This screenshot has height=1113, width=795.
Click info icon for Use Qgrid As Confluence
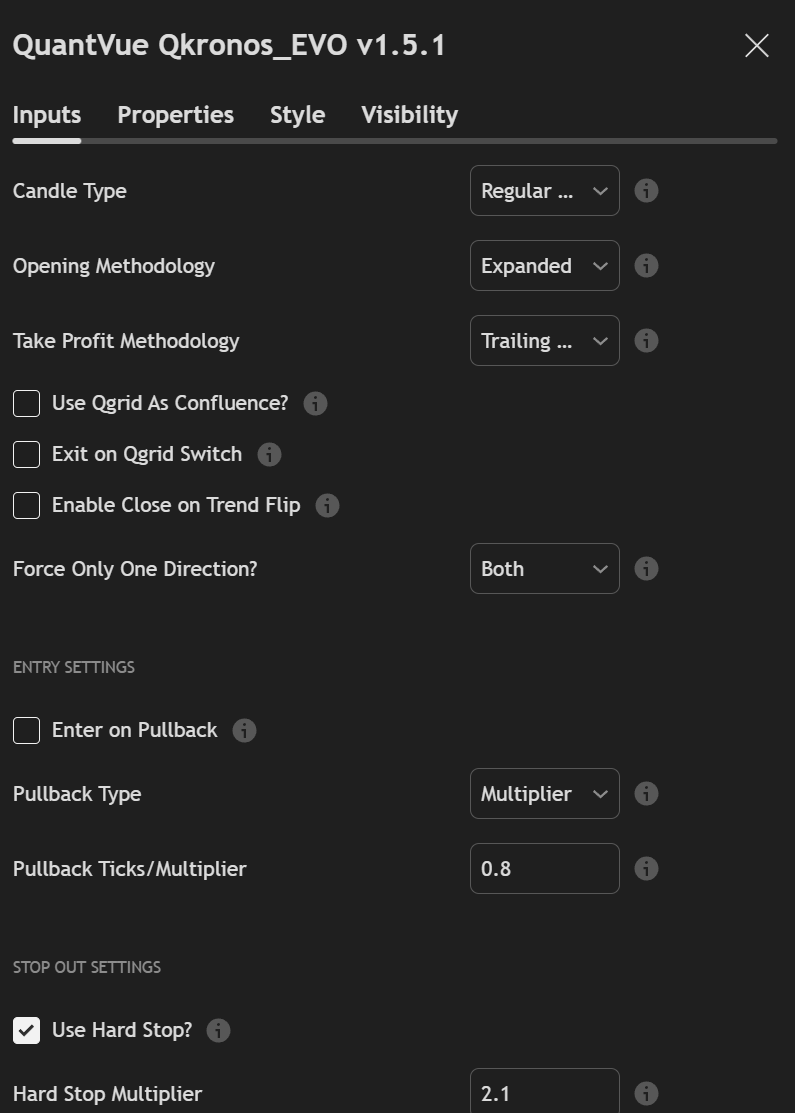click(x=315, y=403)
